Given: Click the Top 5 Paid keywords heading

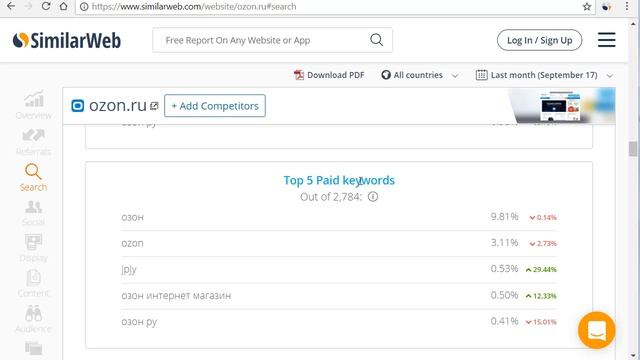Looking at the screenshot, I should pos(339,180).
